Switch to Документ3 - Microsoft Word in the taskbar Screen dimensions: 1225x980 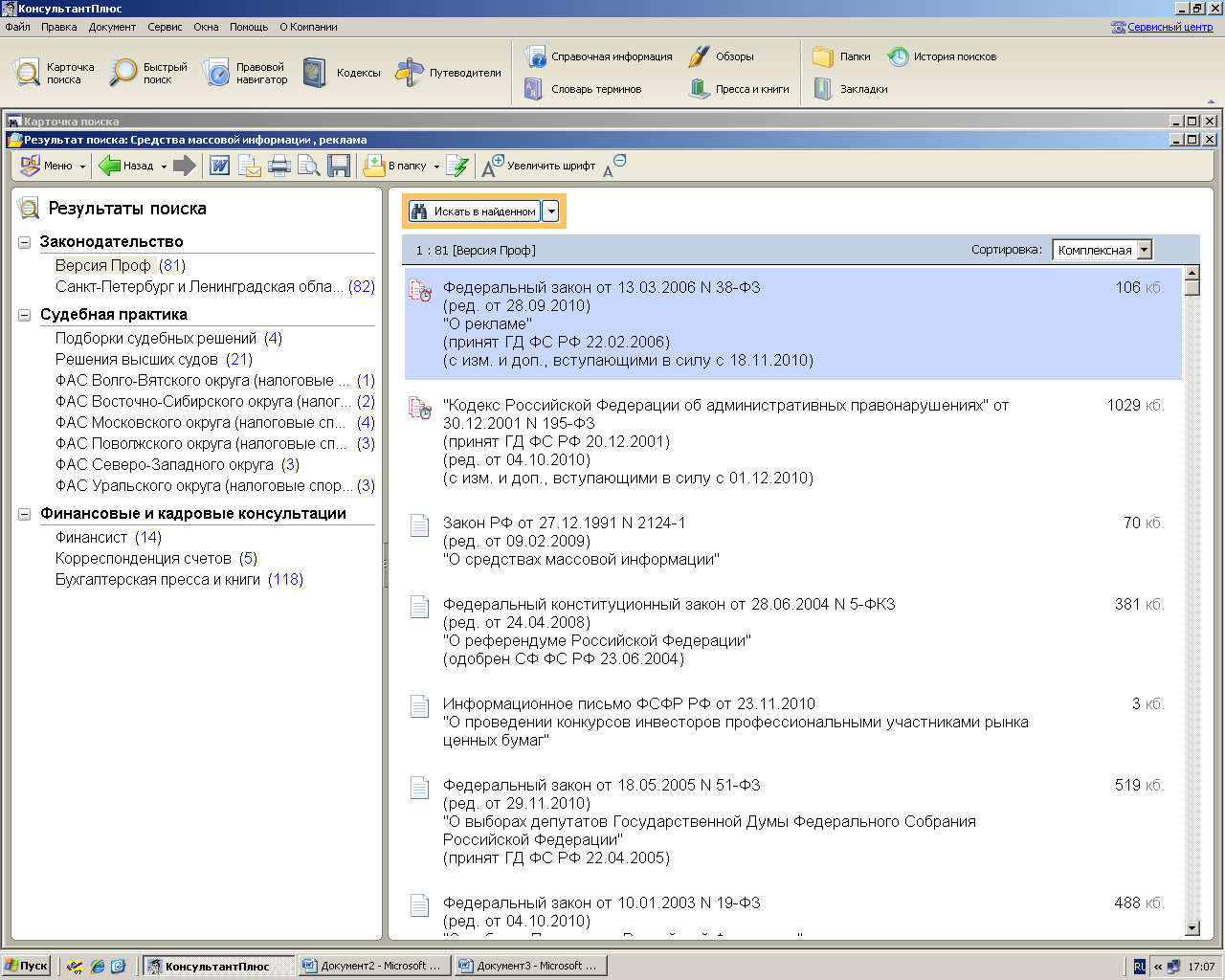click(529, 966)
